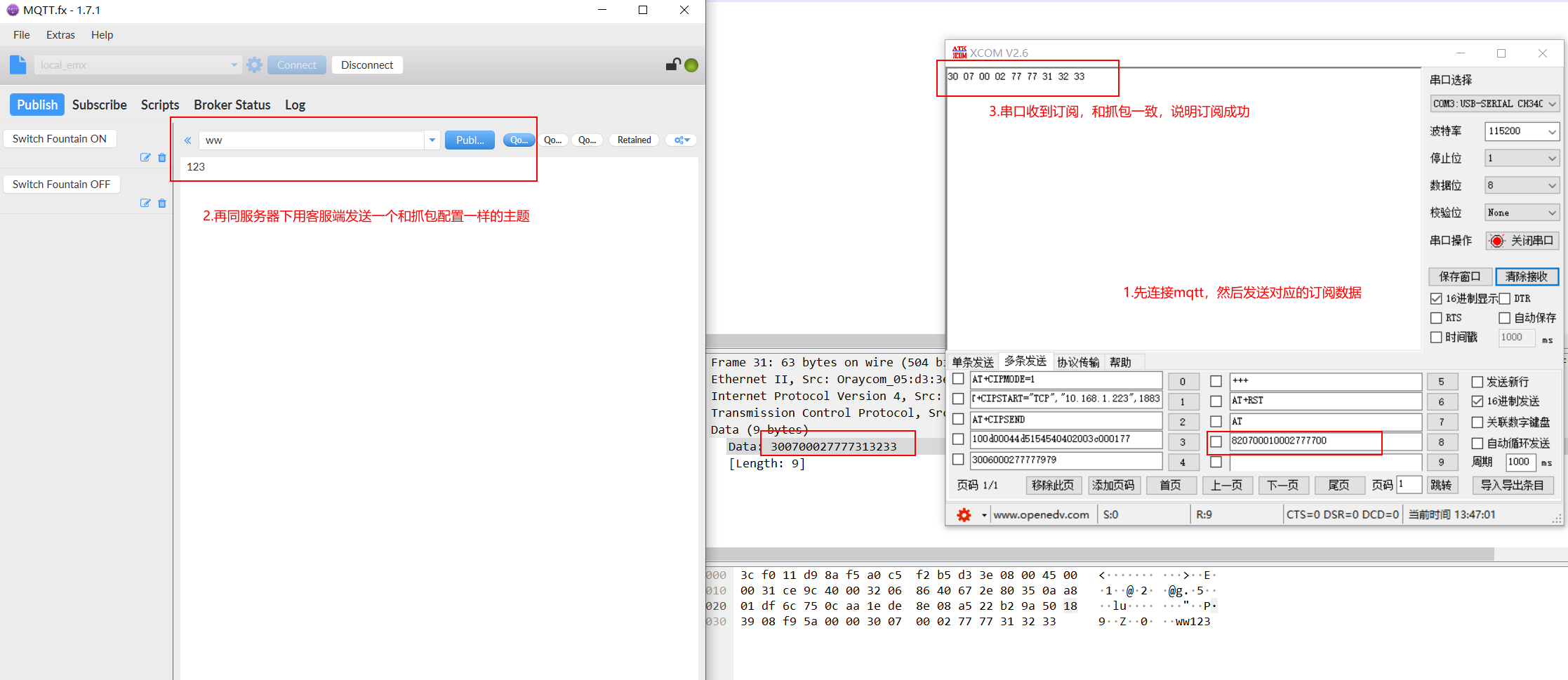Image resolution: width=1568 pixels, height=680 pixels.
Task: Open the Extras menu in MQTT.fx
Action: (60, 34)
